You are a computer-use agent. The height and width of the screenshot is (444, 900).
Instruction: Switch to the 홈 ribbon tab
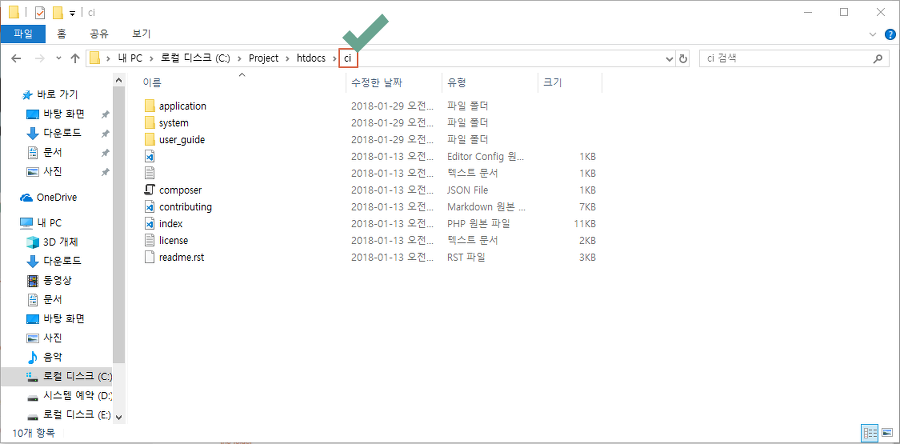[61, 34]
